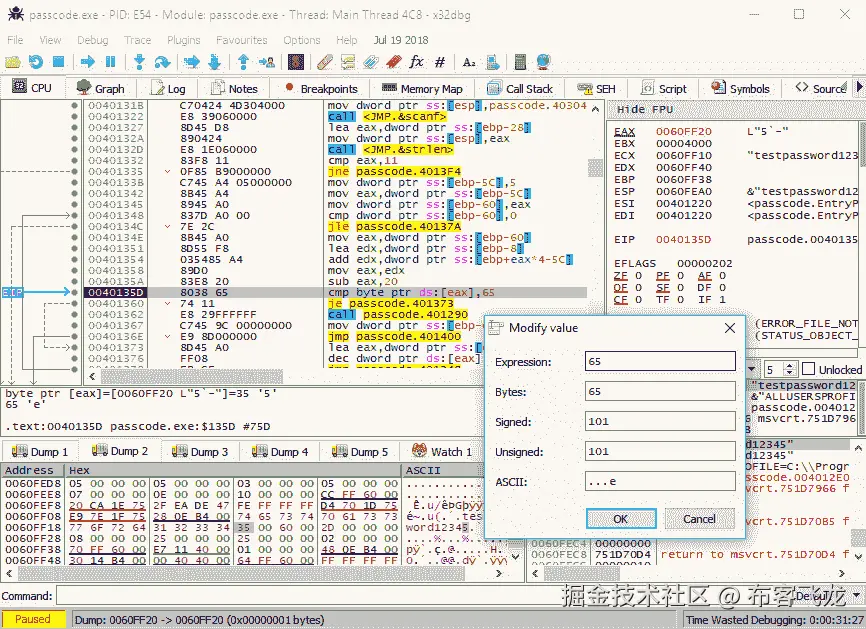
Task: Open the Script tab
Action: click(x=663, y=88)
